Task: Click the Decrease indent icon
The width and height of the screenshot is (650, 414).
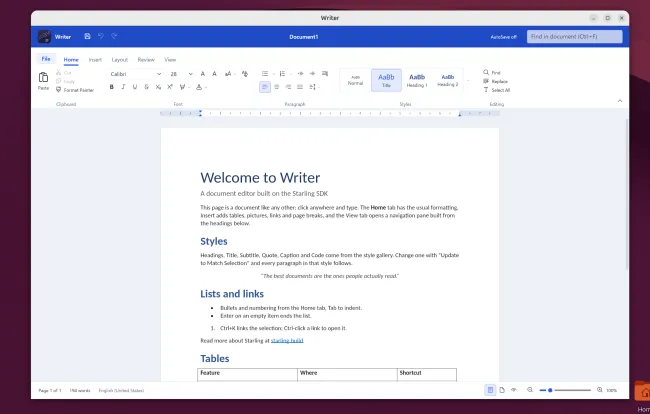Action: coord(301,74)
